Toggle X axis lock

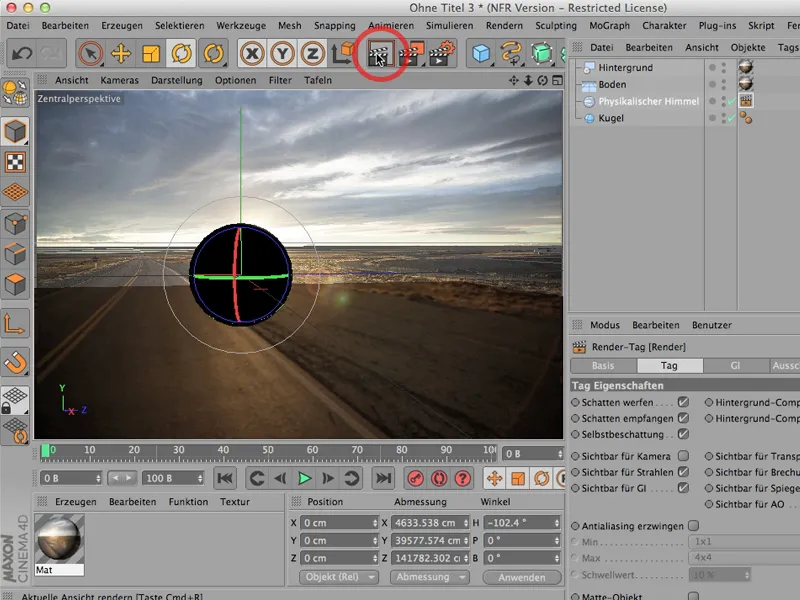click(x=252, y=54)
